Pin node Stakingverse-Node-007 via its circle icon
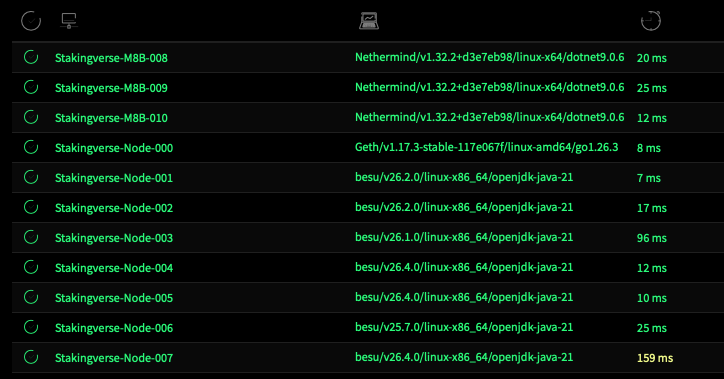 click(x=31, y=357)
